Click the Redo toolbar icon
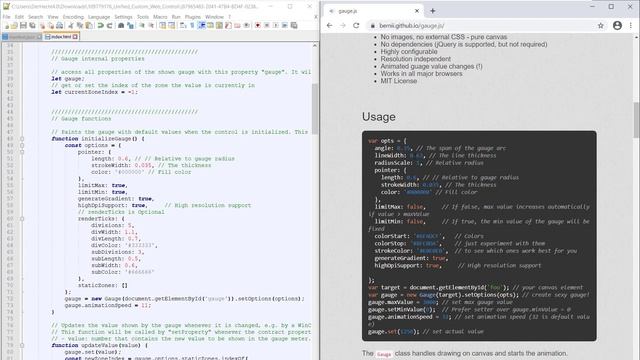 pos(109,25)
